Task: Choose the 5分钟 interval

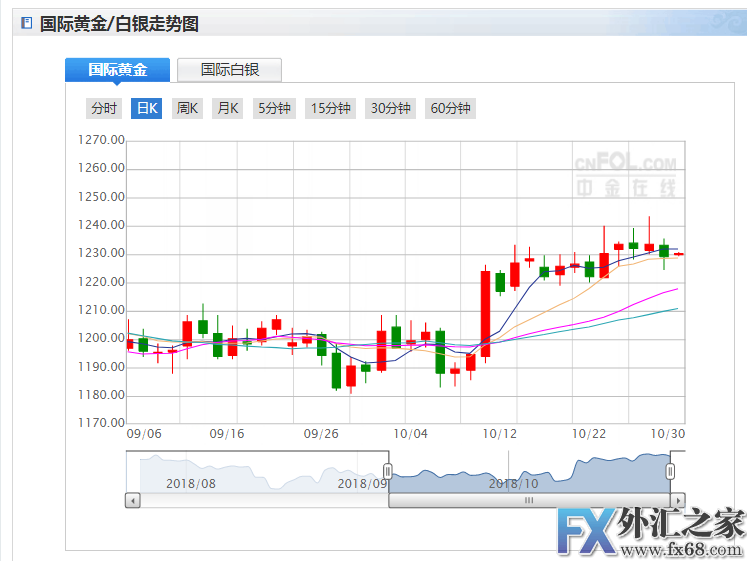Action: [274, 109]
